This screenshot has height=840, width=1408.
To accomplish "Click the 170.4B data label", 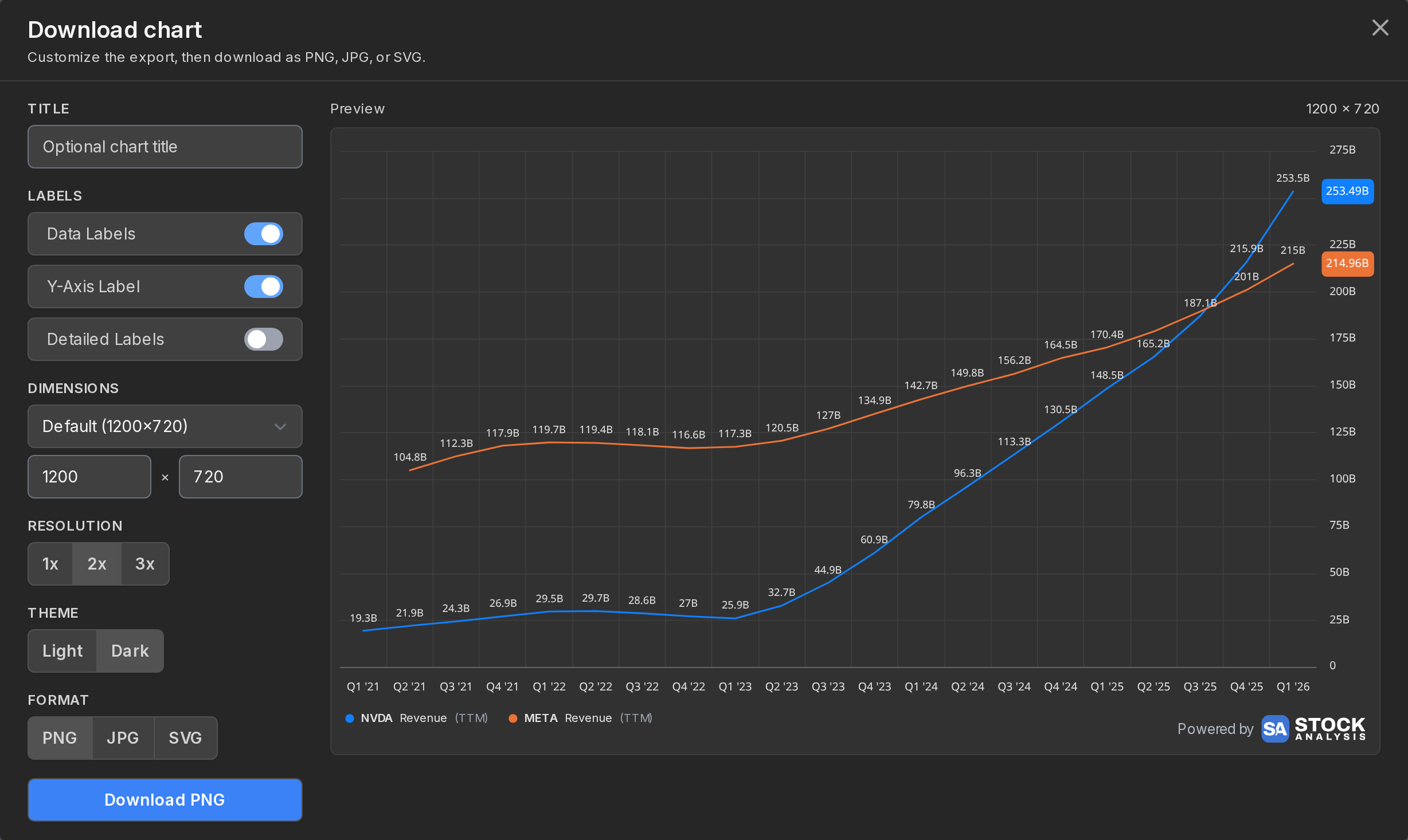I will 1107,335.
